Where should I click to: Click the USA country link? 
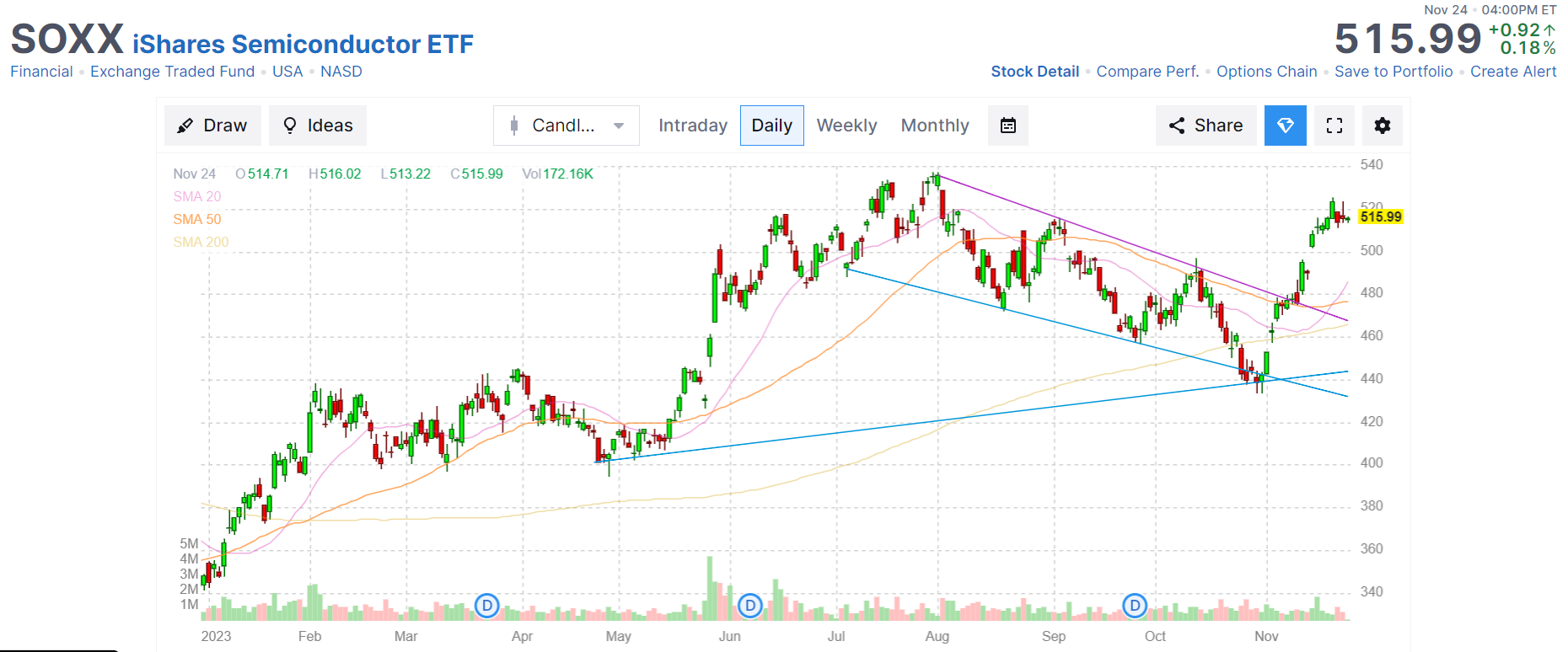pos(287,72)
